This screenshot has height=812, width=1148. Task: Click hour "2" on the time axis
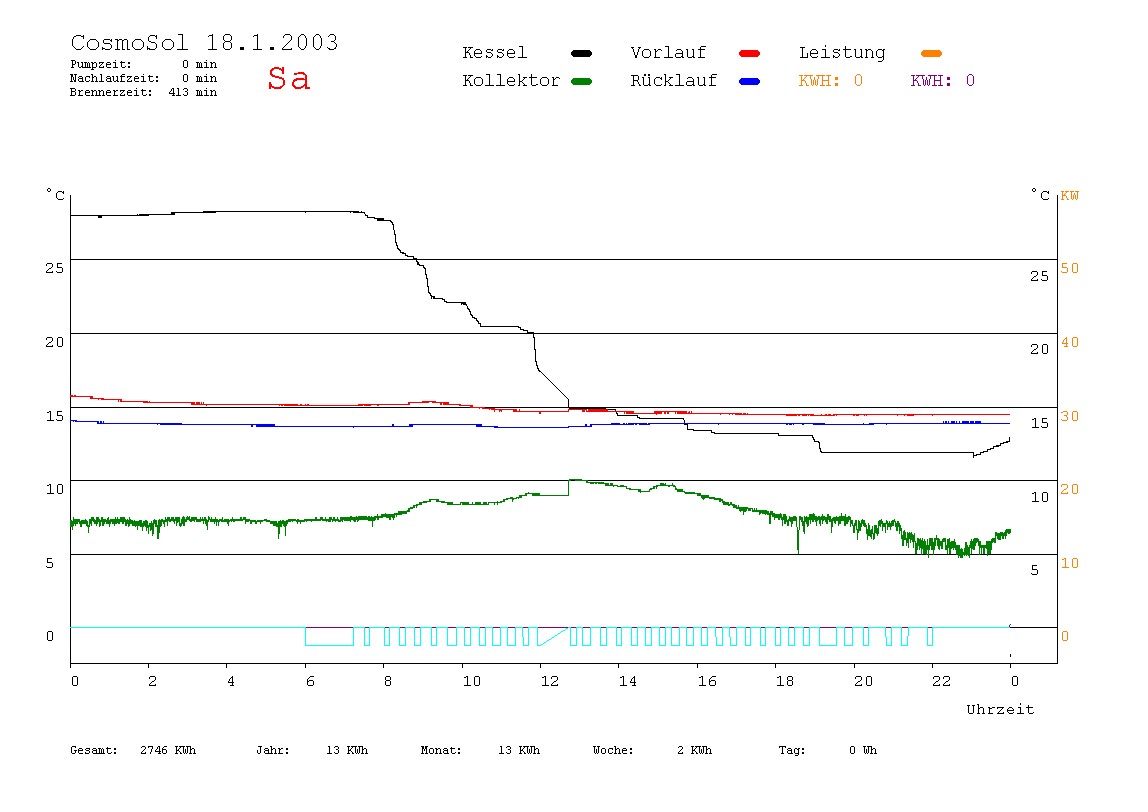(x=152, y=681)
